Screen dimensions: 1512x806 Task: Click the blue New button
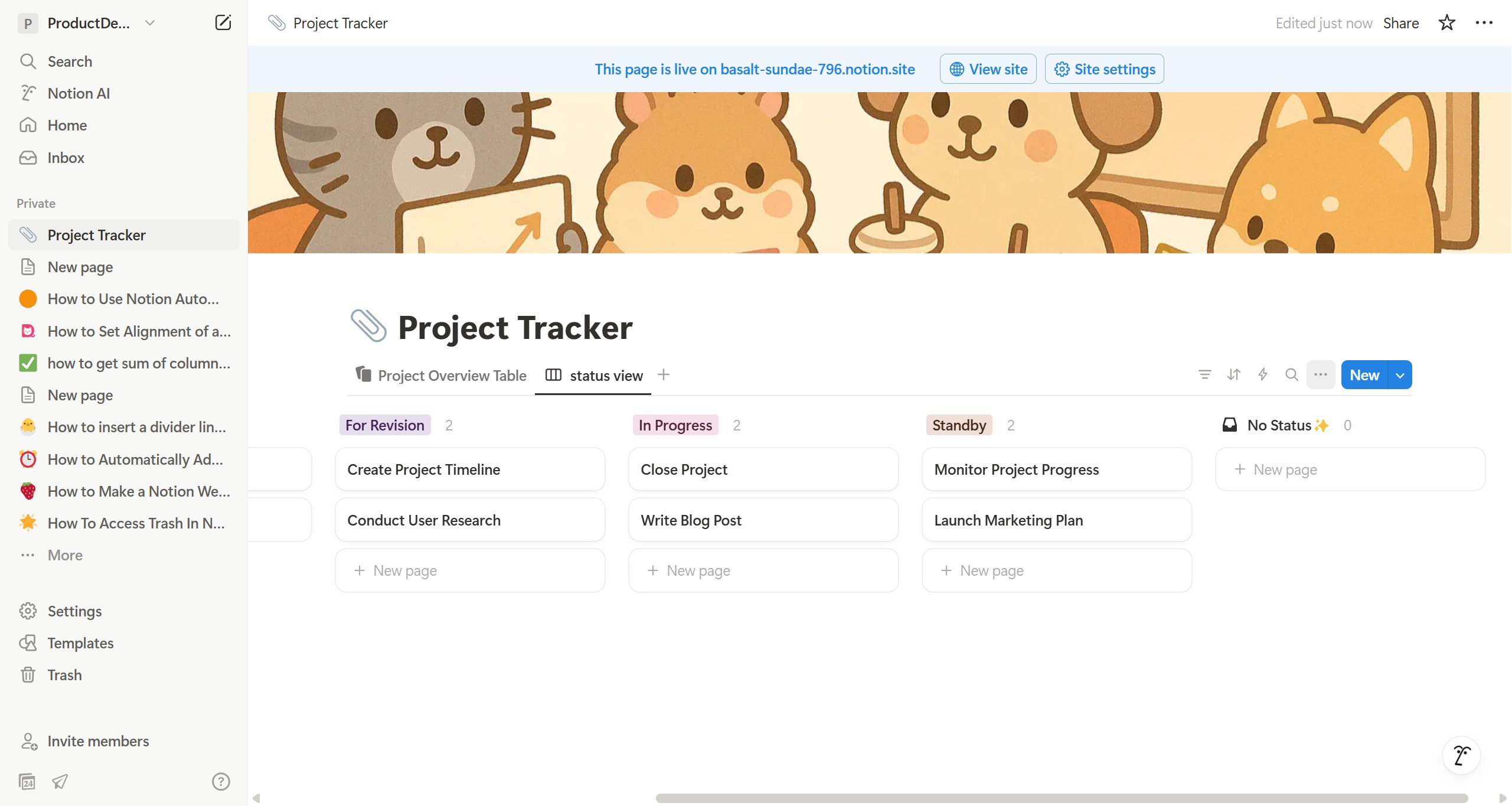1364,375
